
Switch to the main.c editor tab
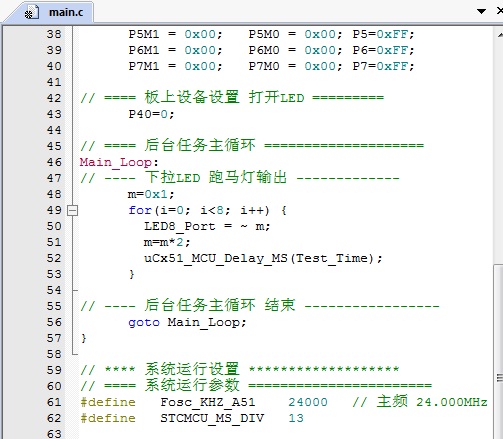click(x=53, y=12)
